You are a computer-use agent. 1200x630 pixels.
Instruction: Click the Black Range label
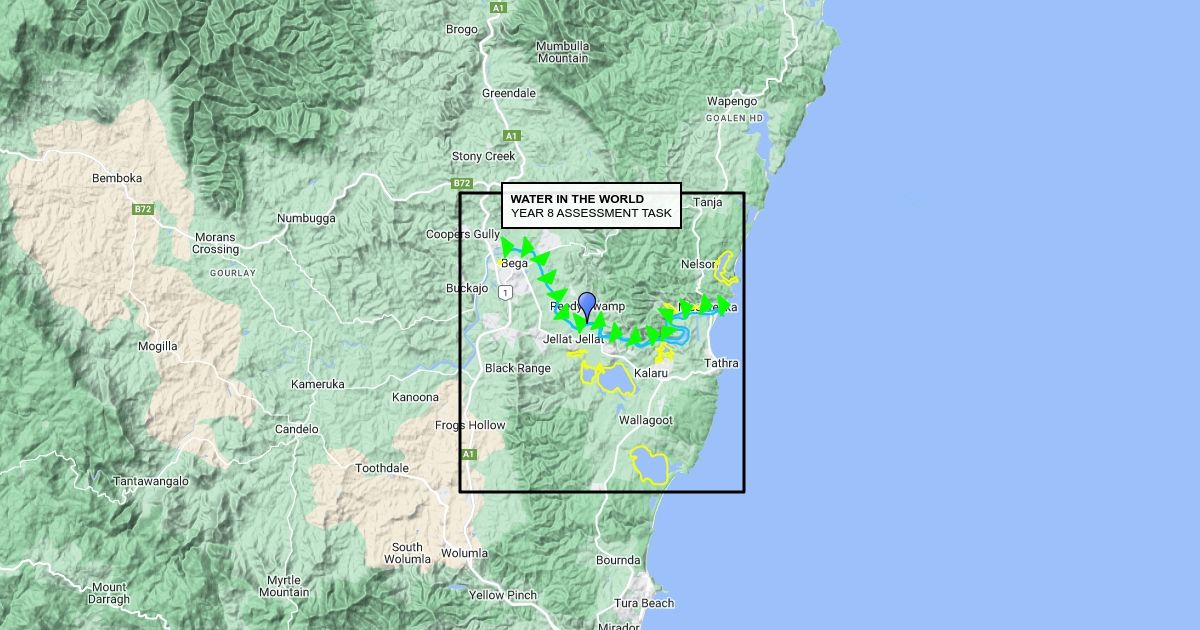pyautogui.click(x=518, y=368)
